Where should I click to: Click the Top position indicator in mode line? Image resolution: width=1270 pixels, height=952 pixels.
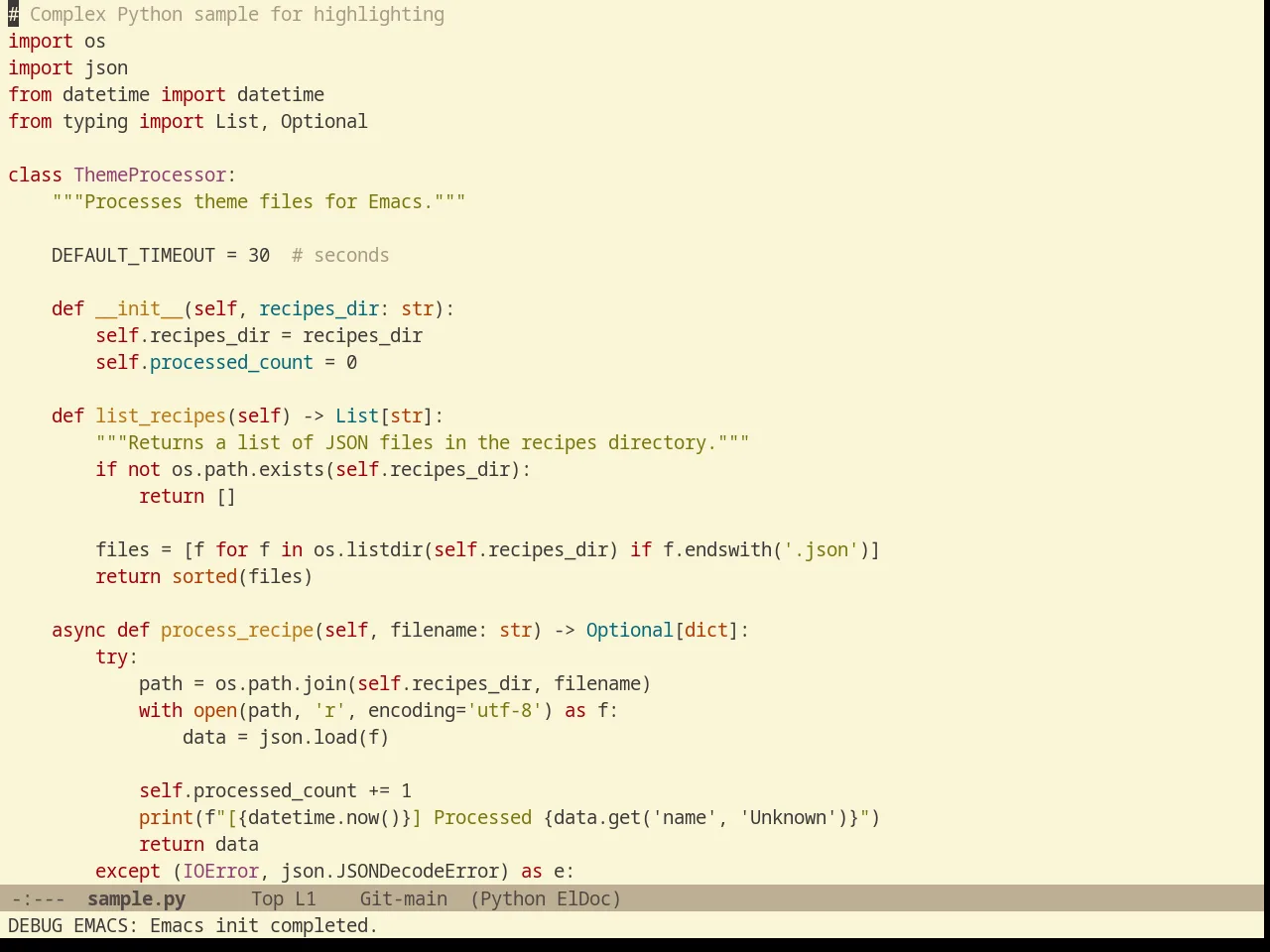(x=267, y=898)
